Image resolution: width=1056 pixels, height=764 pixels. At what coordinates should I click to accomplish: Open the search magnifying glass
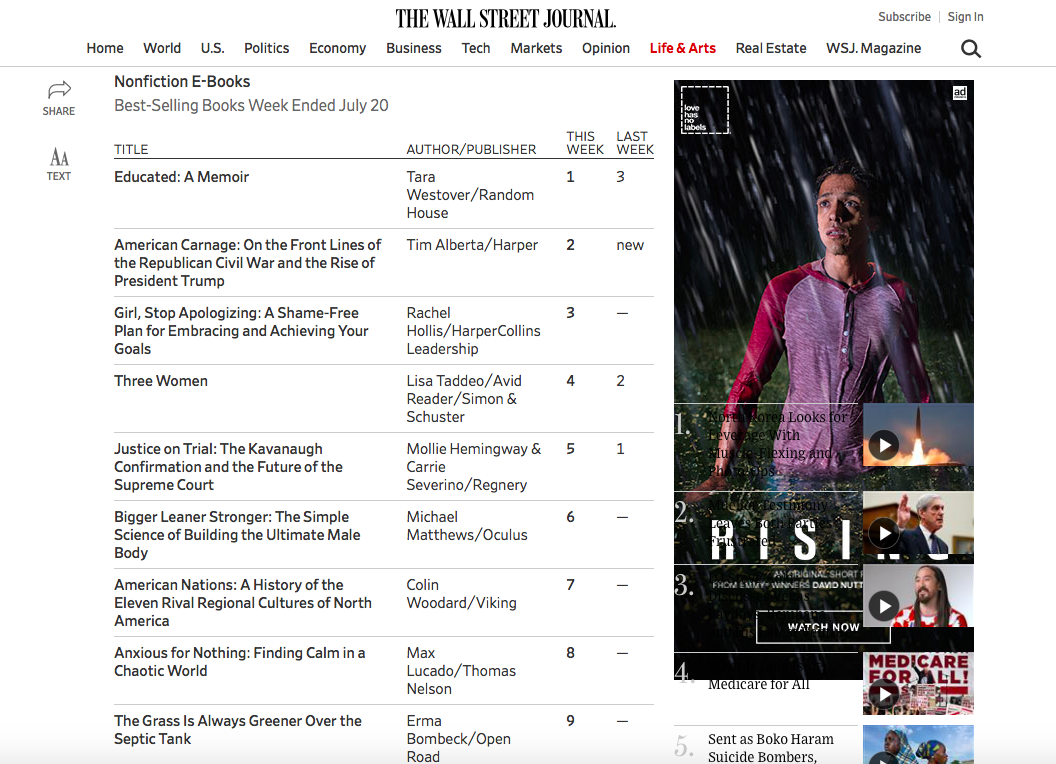(x=969, y=47)
